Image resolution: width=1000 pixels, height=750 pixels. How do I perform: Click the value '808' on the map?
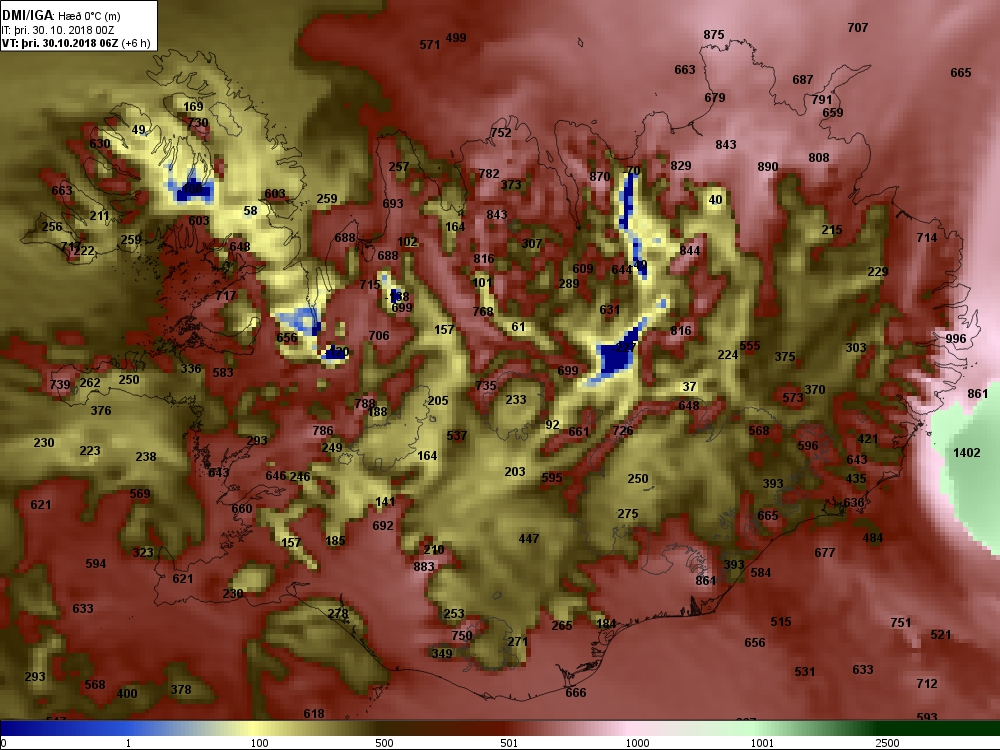818,158
